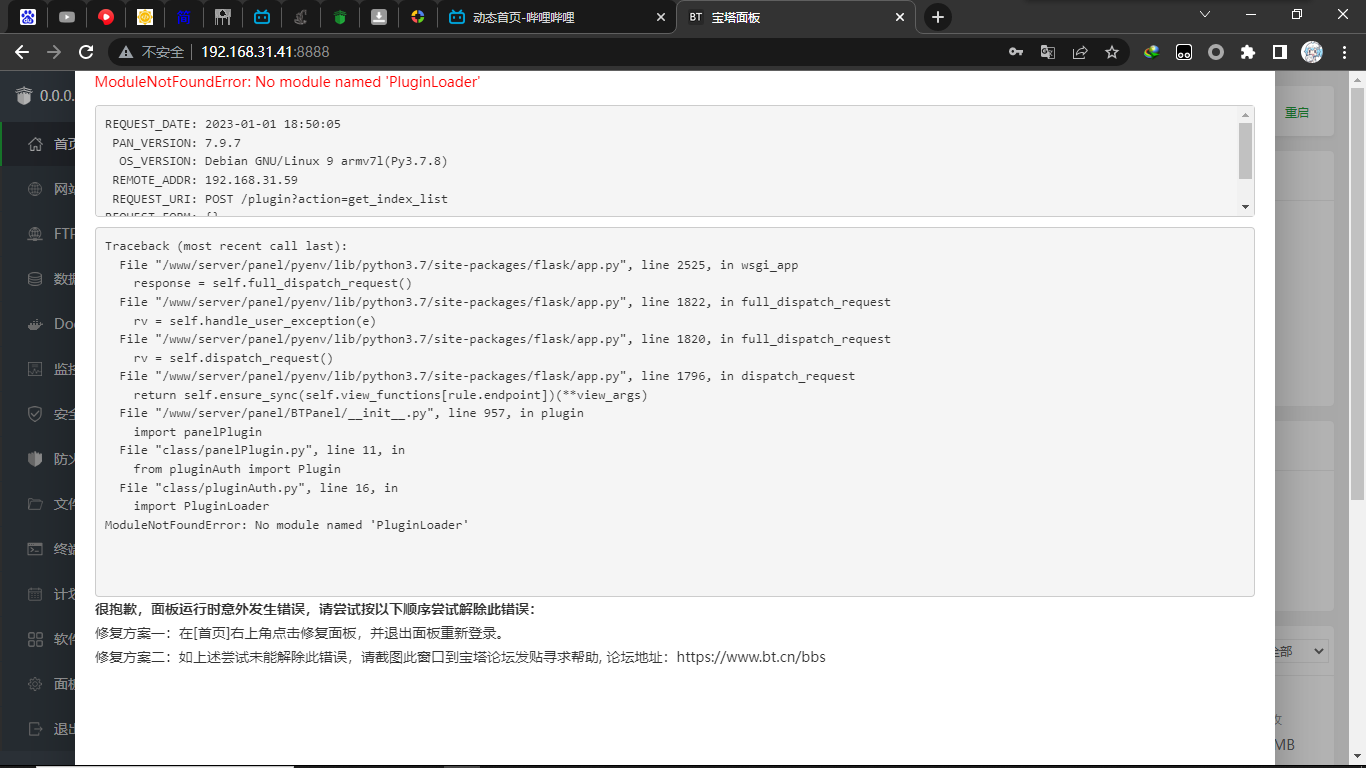Screen dimensions: 1366x768
Task: Open the software store grid sidebar item
Action: click(38, 639)
